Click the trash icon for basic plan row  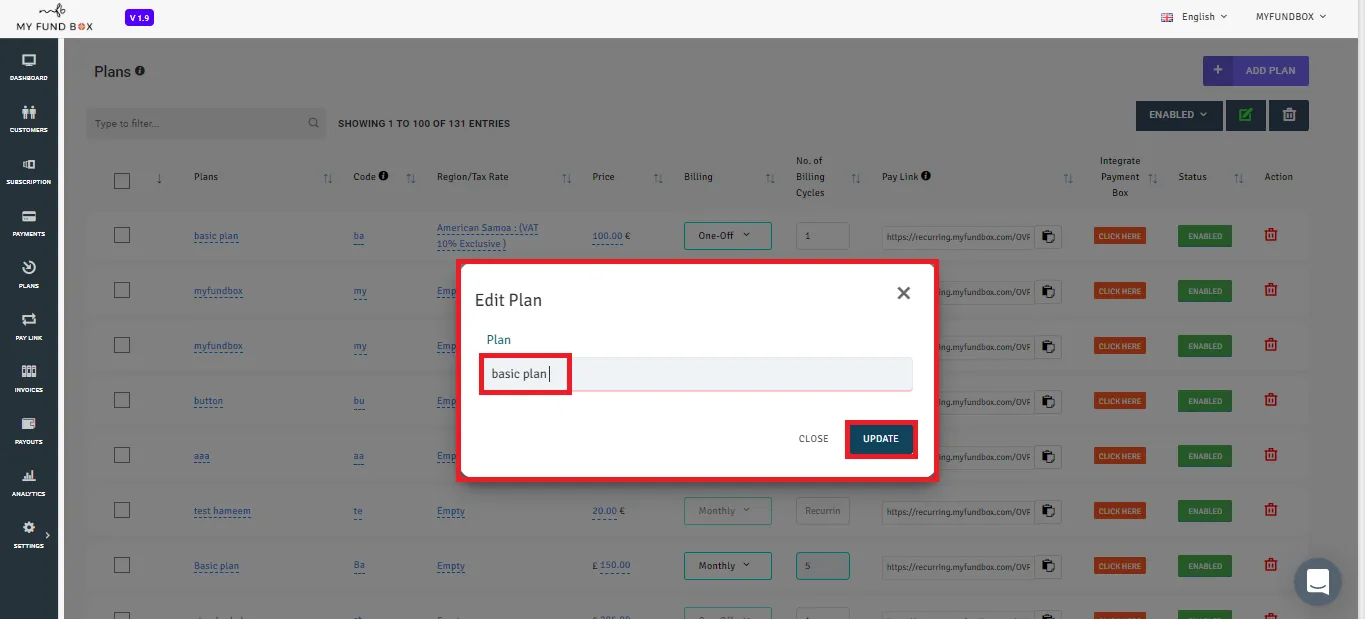(x=1271, y=235)
